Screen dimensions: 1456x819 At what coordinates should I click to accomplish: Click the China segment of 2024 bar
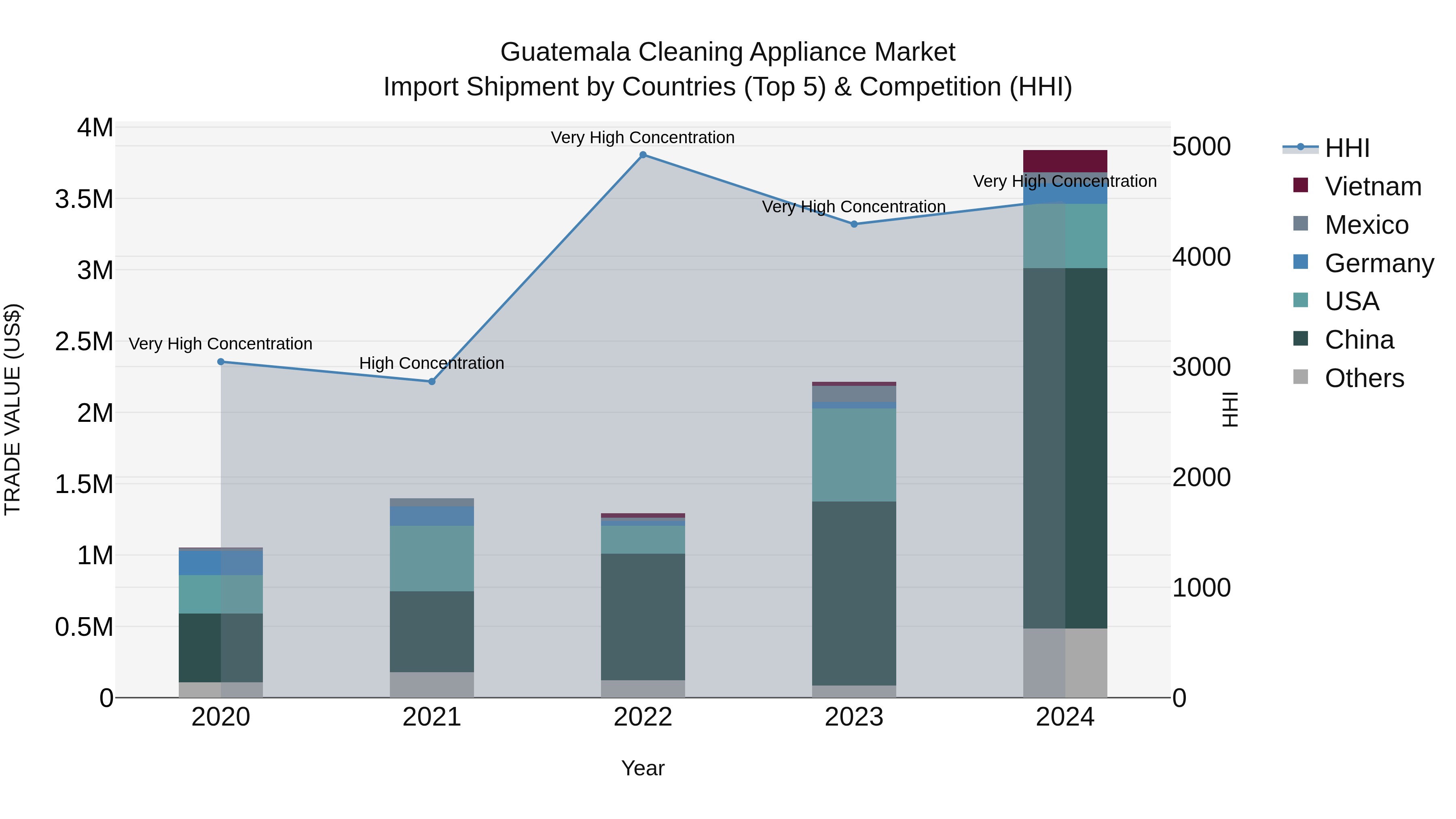(1065, 448)
